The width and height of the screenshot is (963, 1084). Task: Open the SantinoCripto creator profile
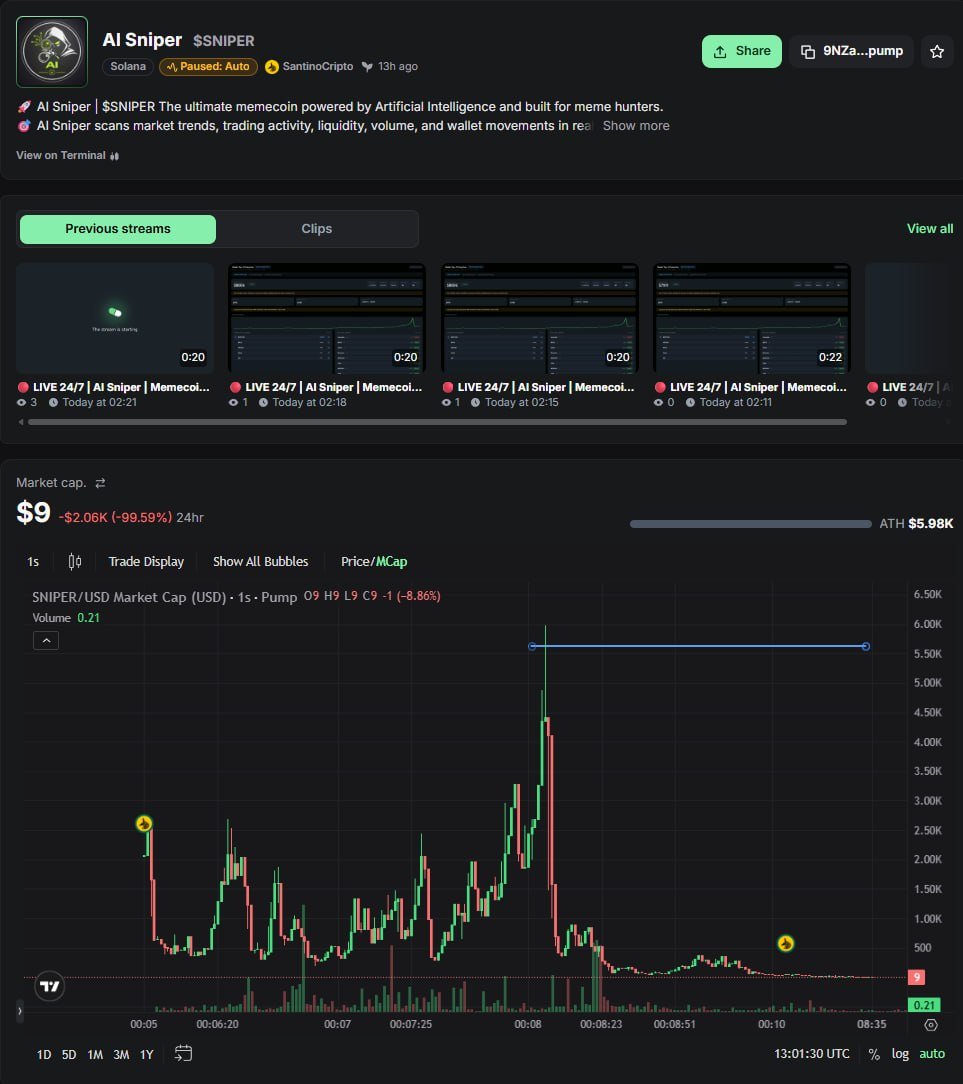[x=309, y=66]
